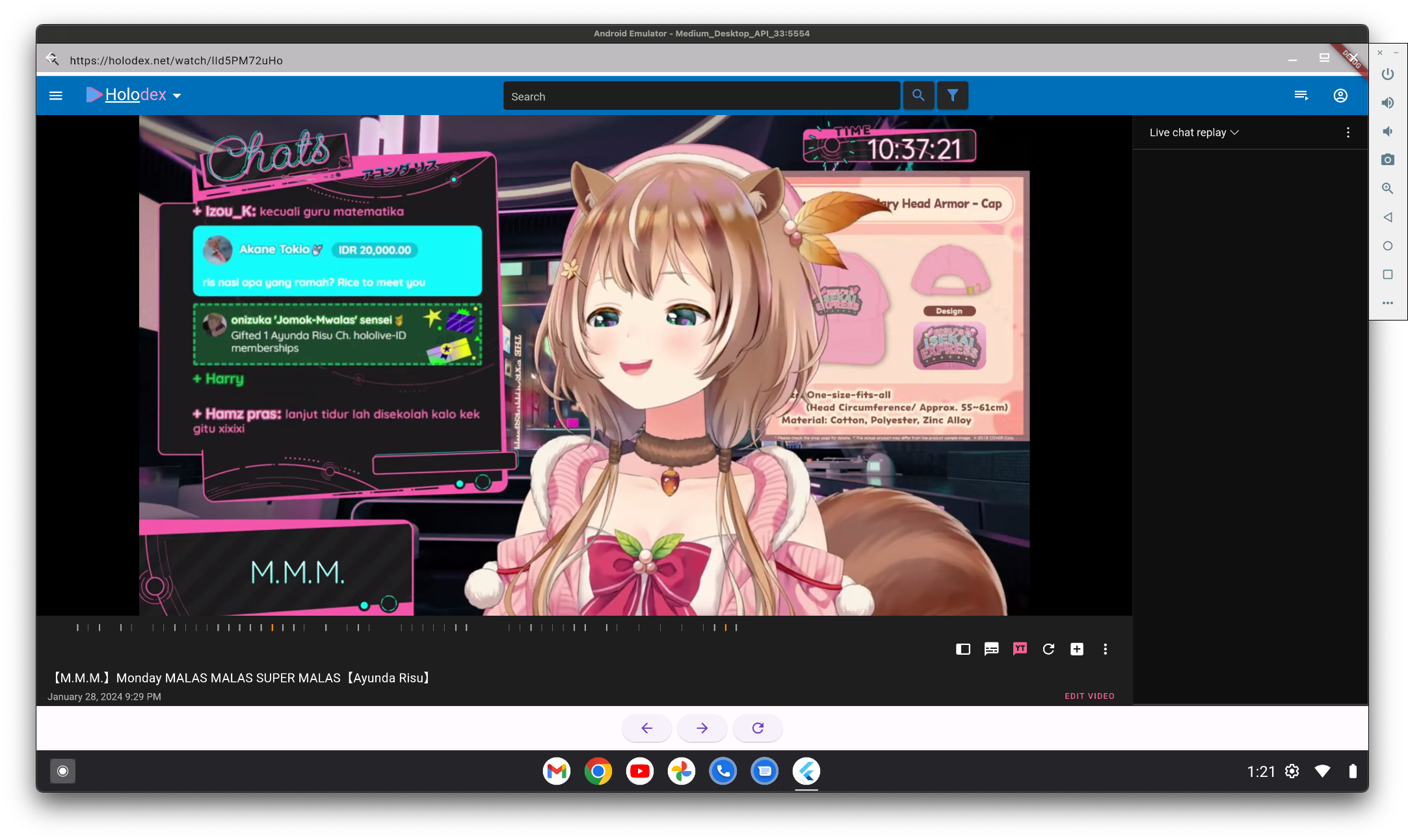The image size is (1408, 840).
Task: Click the orange marker on timeline
Action: tap(272, 627)
